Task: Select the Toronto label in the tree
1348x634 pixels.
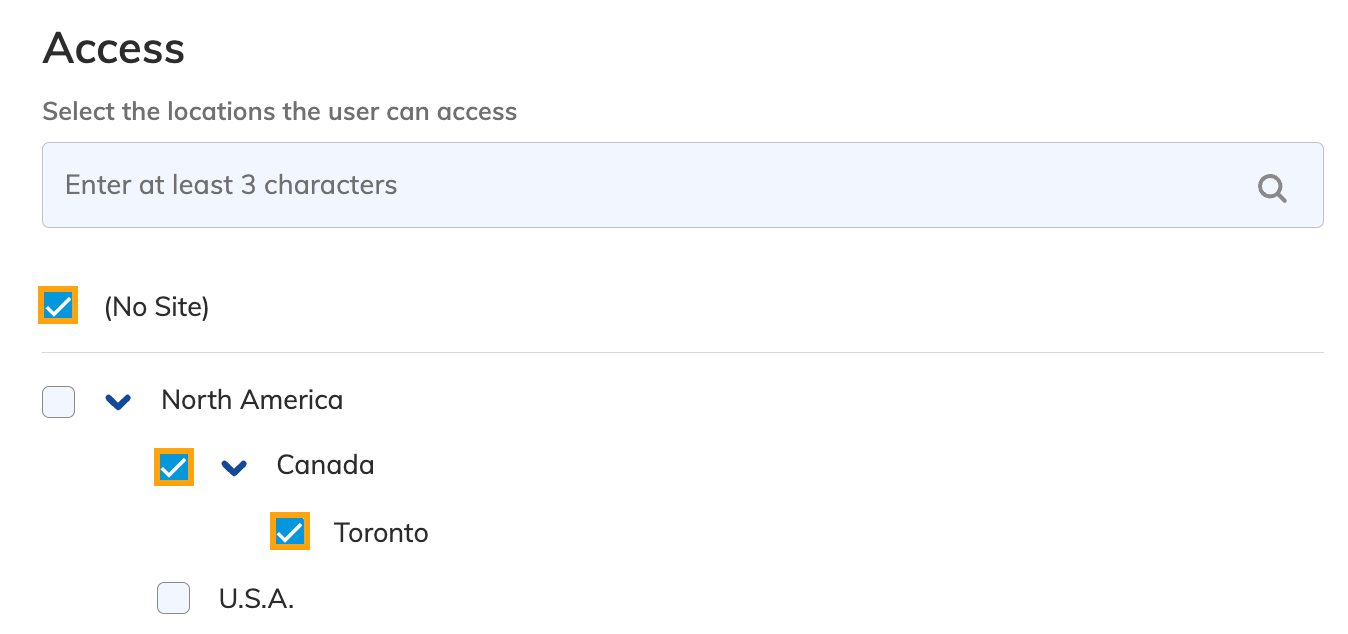Action: (x=381, y=532)
